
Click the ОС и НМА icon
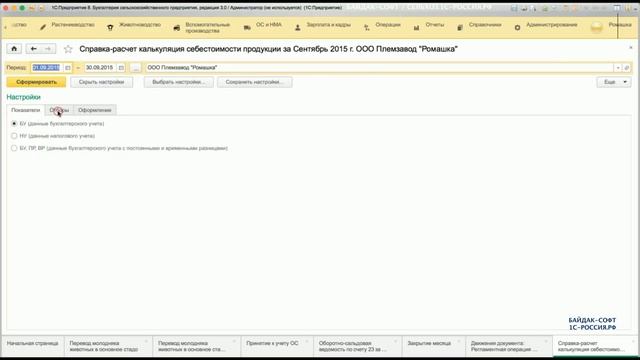click(x=247, y=27)
